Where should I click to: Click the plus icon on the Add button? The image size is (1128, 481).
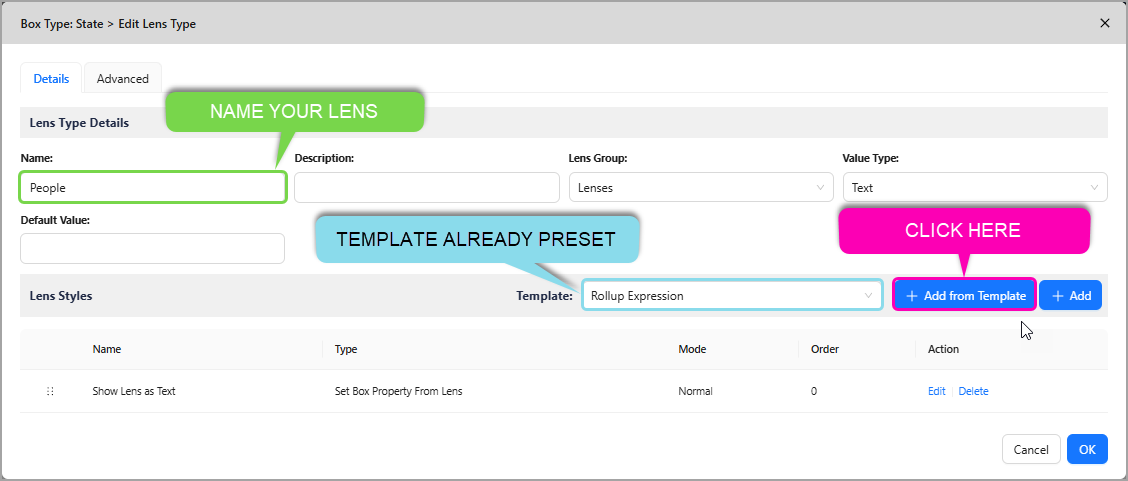[x=1057, y=296]
